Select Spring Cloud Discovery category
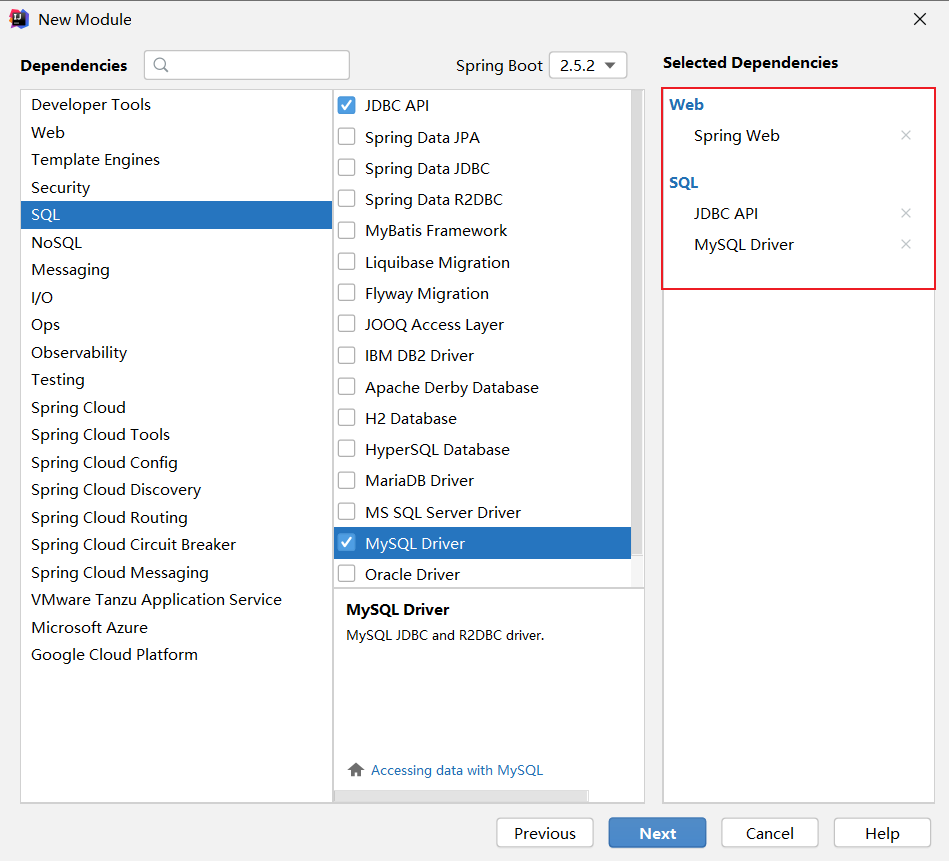This screenshot has width=949, height=861. point(176,490)
